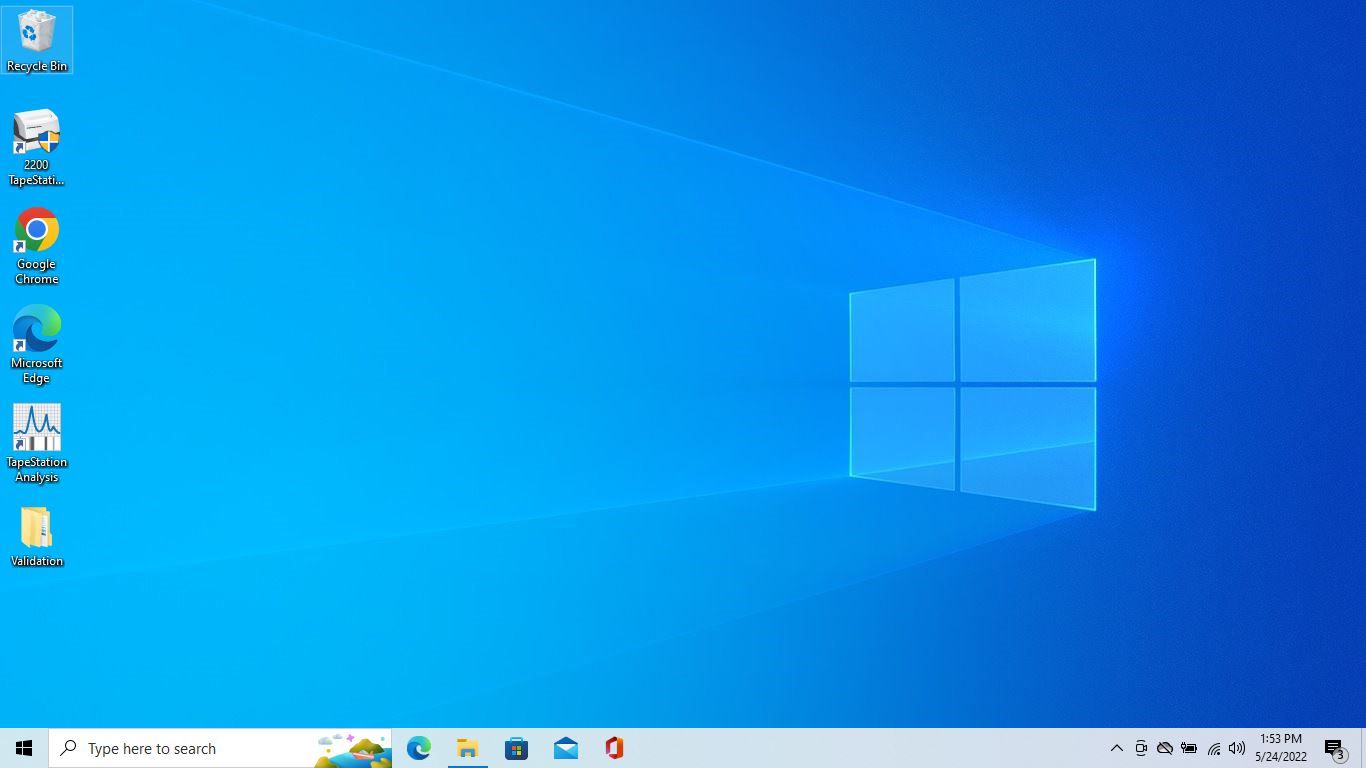Open the OneDrive cloud tray icon
Screen dimensions: 1366x768
pos(1165,748)
